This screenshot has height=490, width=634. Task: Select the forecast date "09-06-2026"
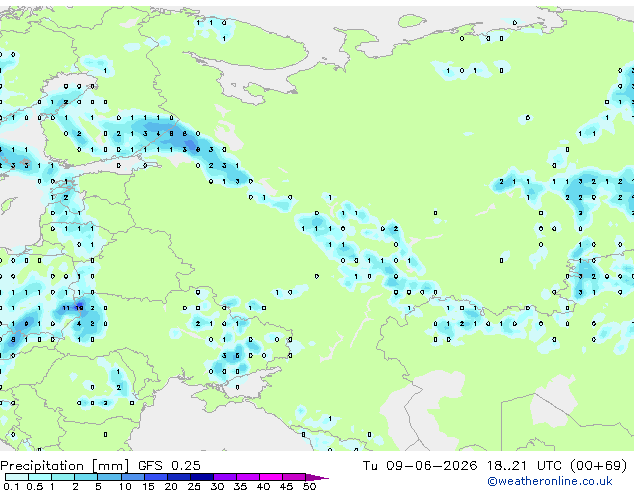[431, 466]
